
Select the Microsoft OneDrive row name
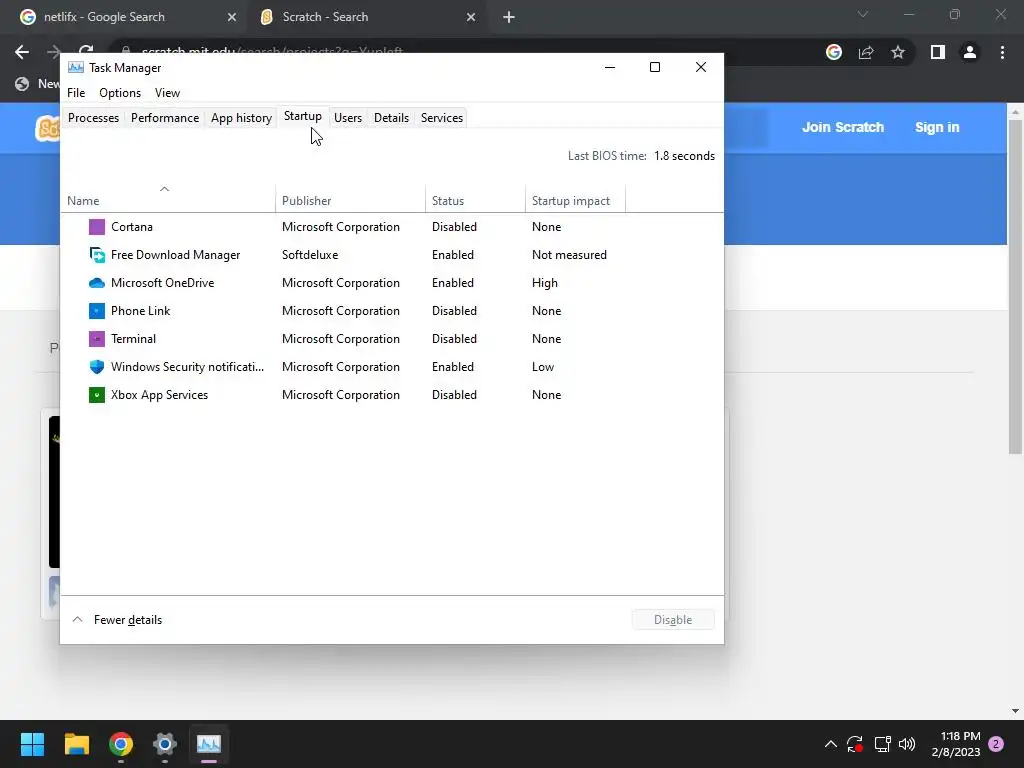163,283
